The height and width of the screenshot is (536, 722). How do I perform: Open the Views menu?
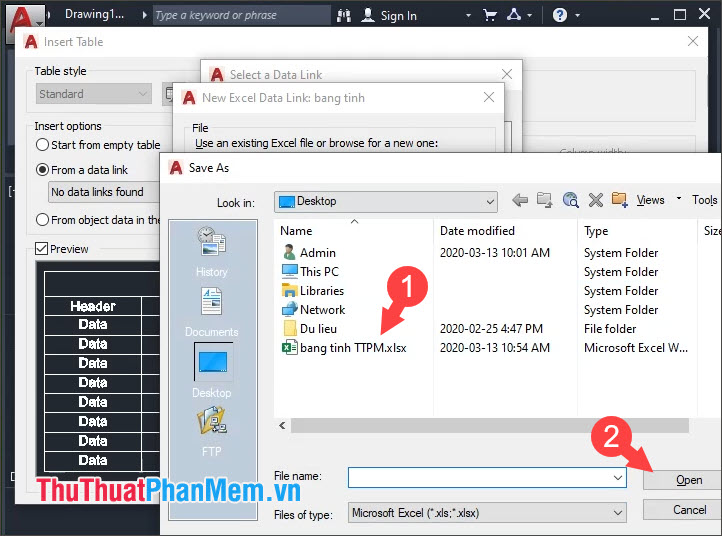650,200
